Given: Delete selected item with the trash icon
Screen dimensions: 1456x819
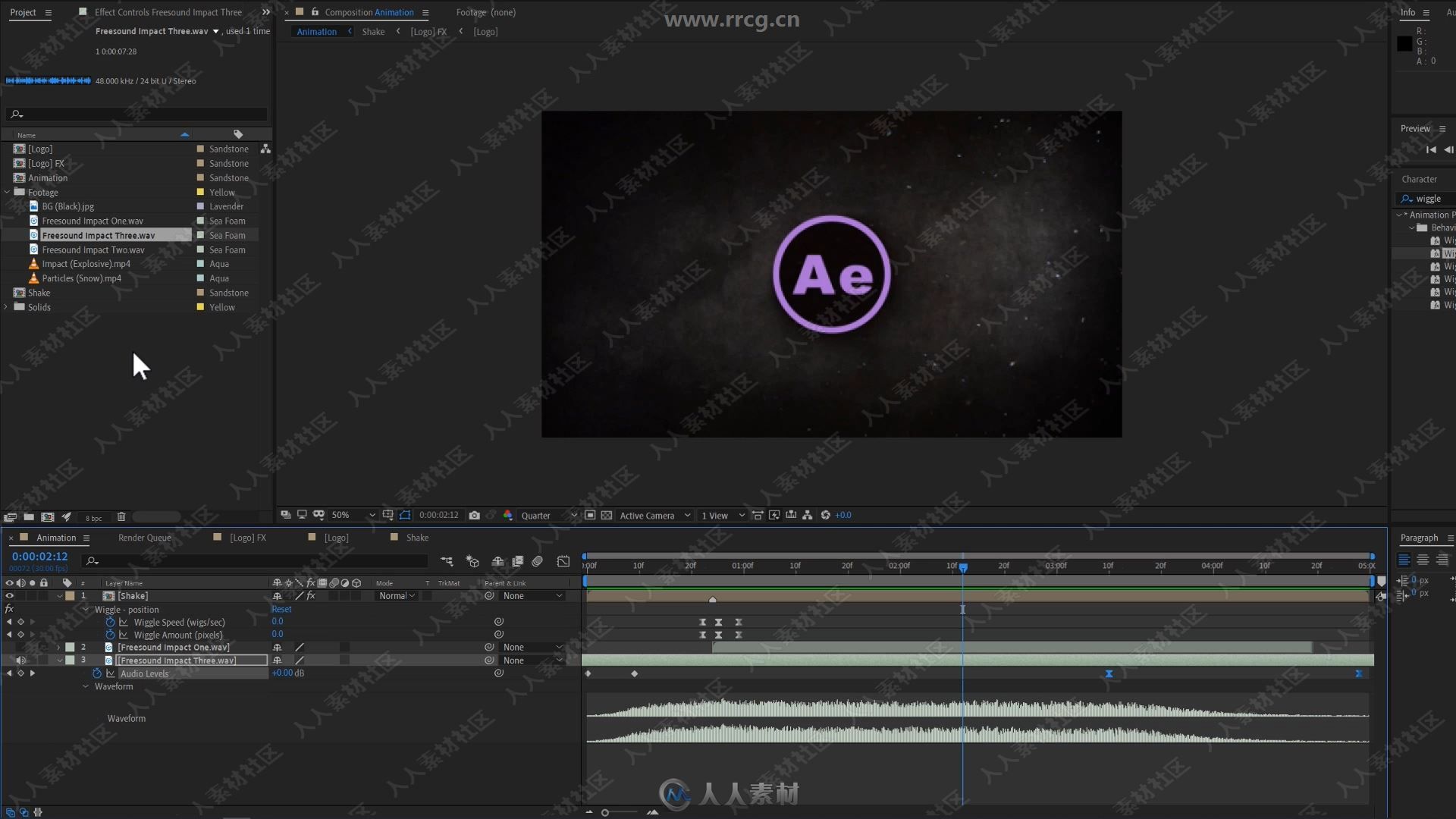Looking at the screenshot, I should [x=121, y=517].
